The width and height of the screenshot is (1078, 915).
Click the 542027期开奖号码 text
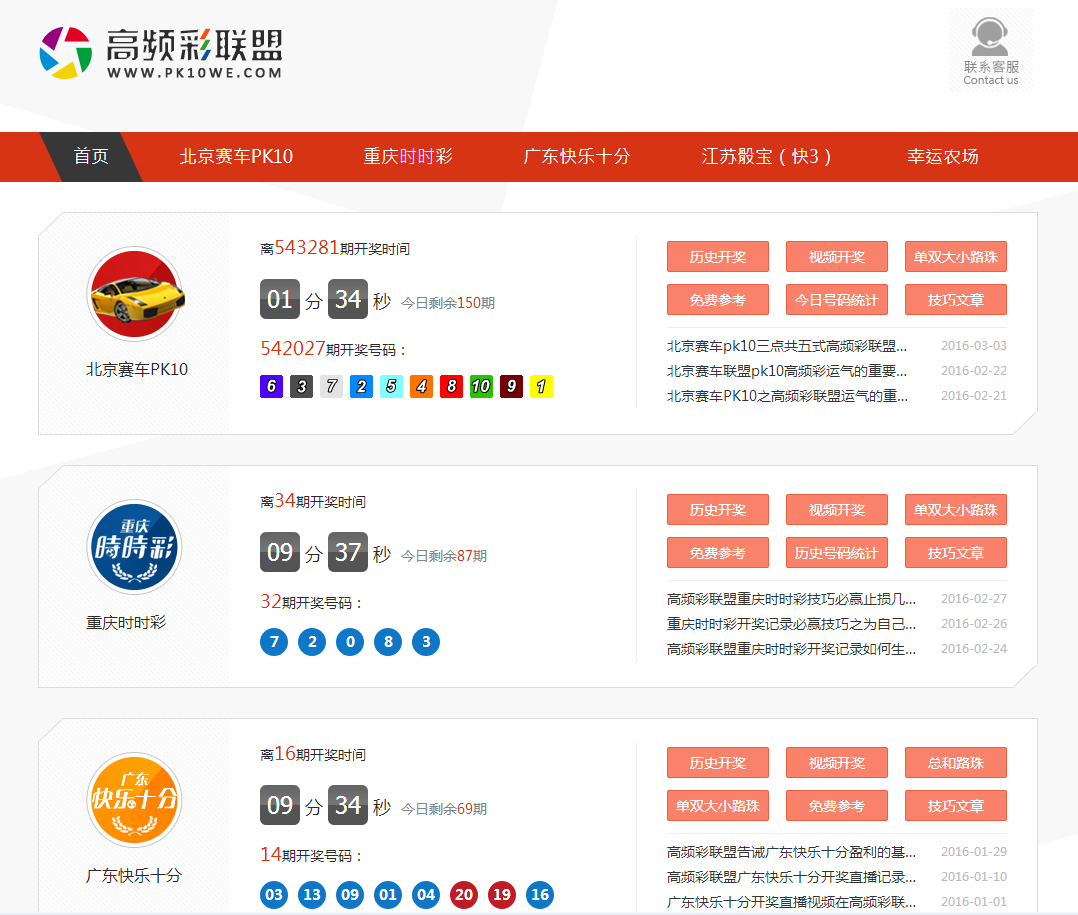pyautogui.click(x=333, y=349)
